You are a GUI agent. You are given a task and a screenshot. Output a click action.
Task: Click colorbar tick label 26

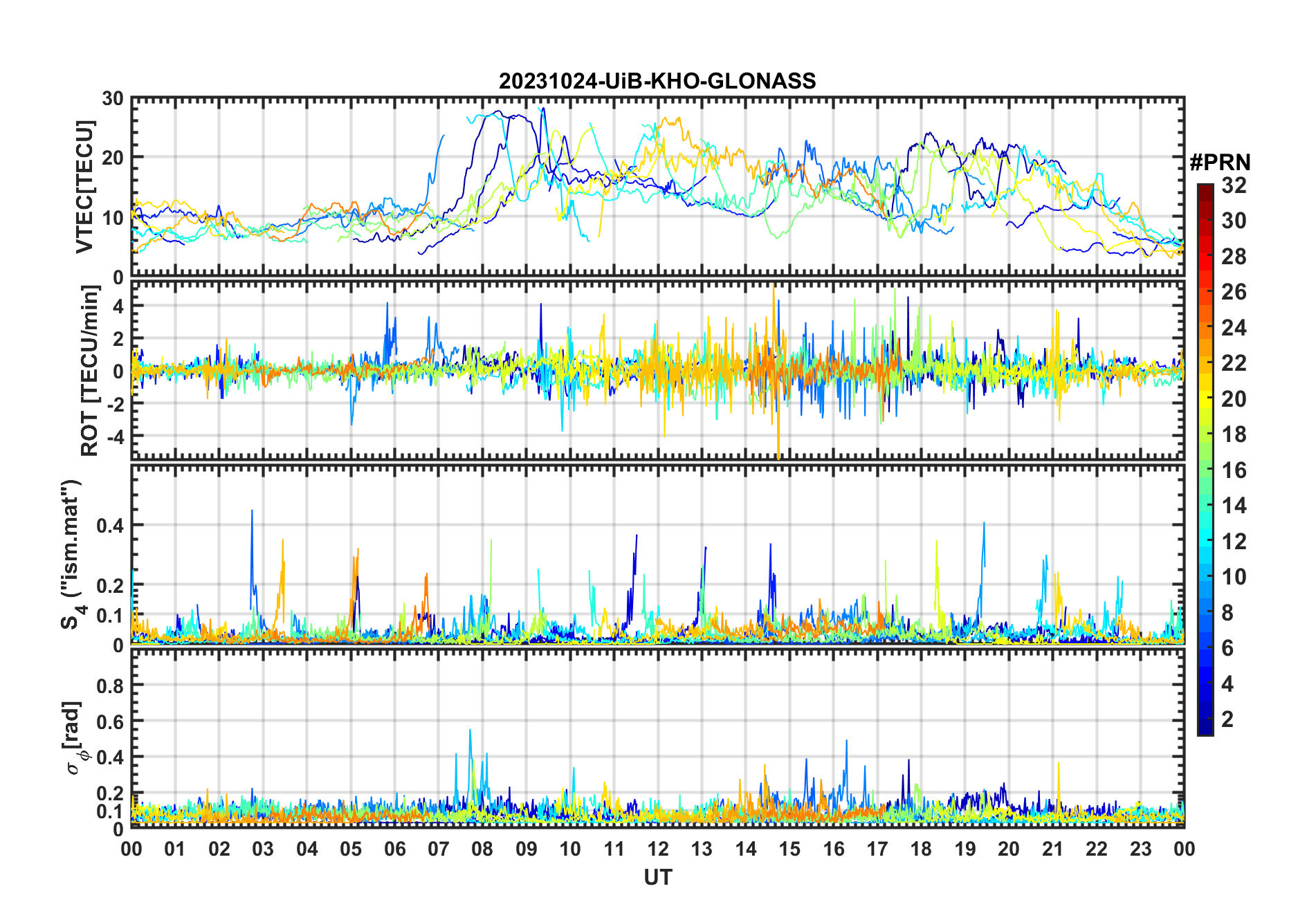click(x=1234, y=292)
